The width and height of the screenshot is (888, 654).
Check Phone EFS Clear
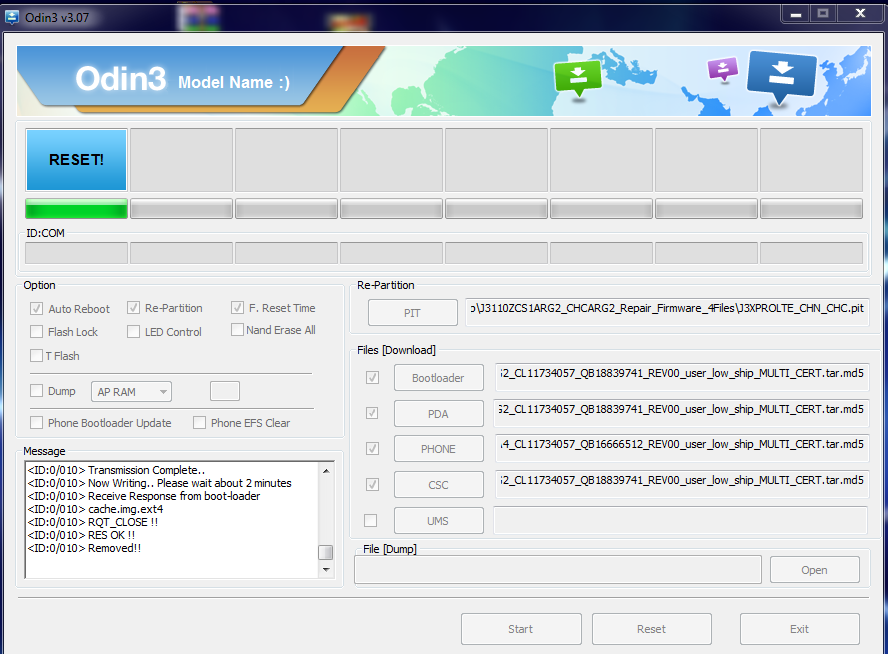(199, 422)
